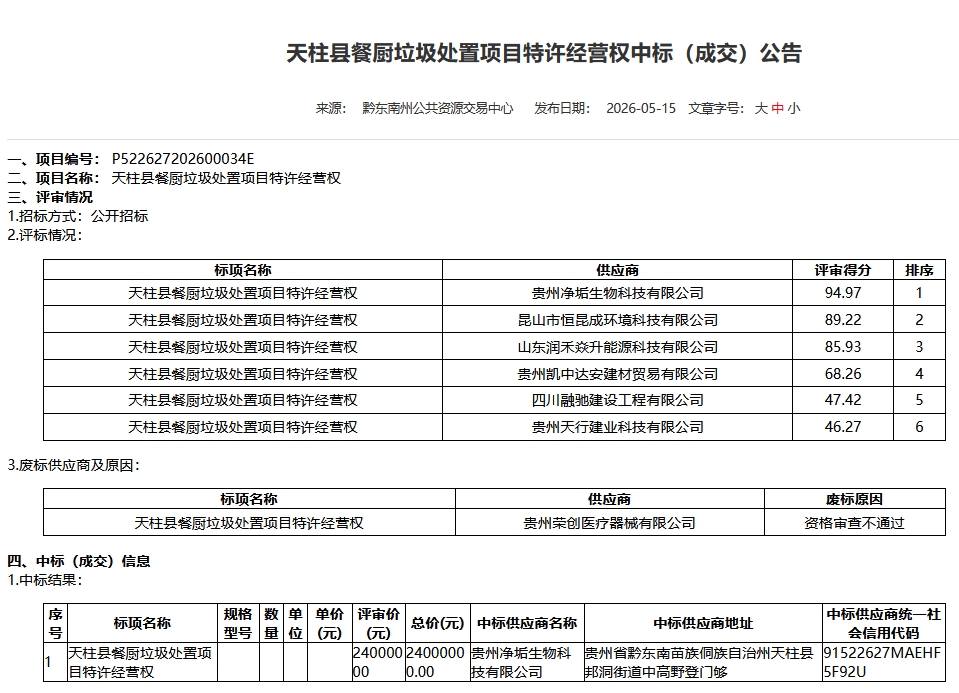This screenshot has width=959, height=693.
Task: Click the 公开招标 bidding method line
Action: 78,216
